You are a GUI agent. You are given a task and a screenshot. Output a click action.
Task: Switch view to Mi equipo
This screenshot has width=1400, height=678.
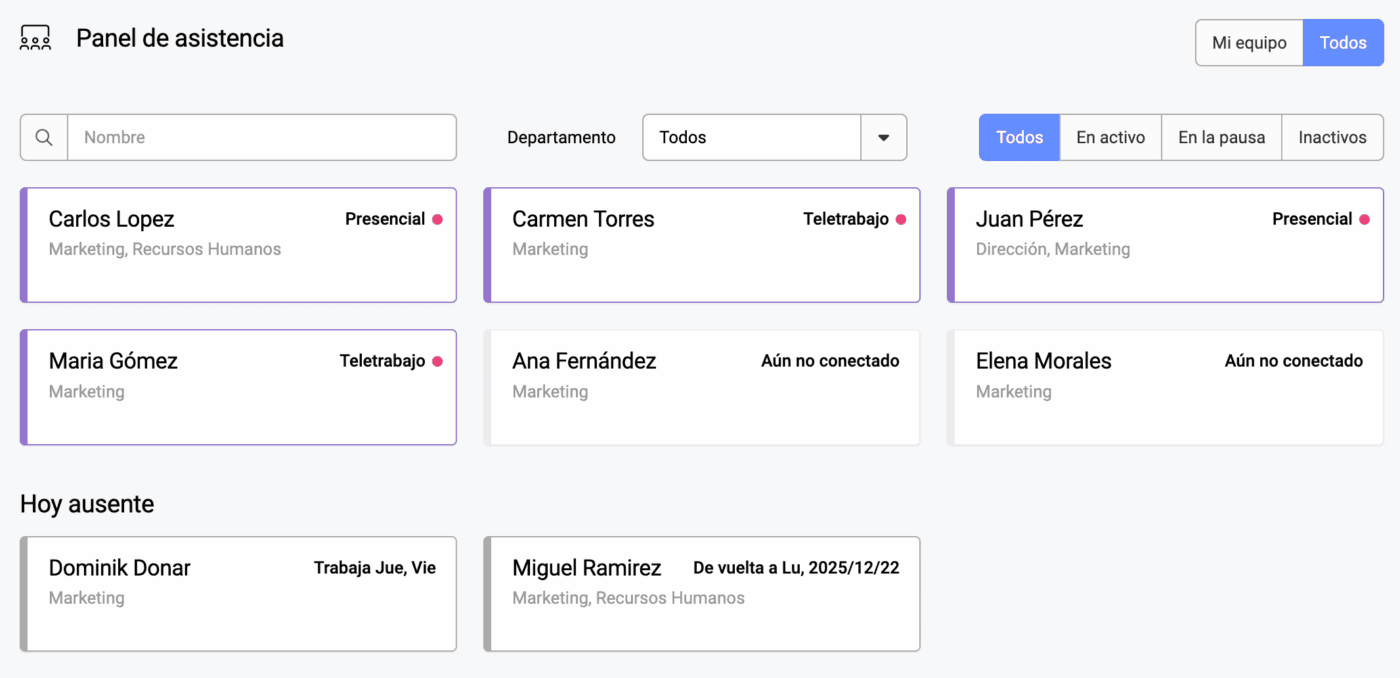tap(1249, 43)
